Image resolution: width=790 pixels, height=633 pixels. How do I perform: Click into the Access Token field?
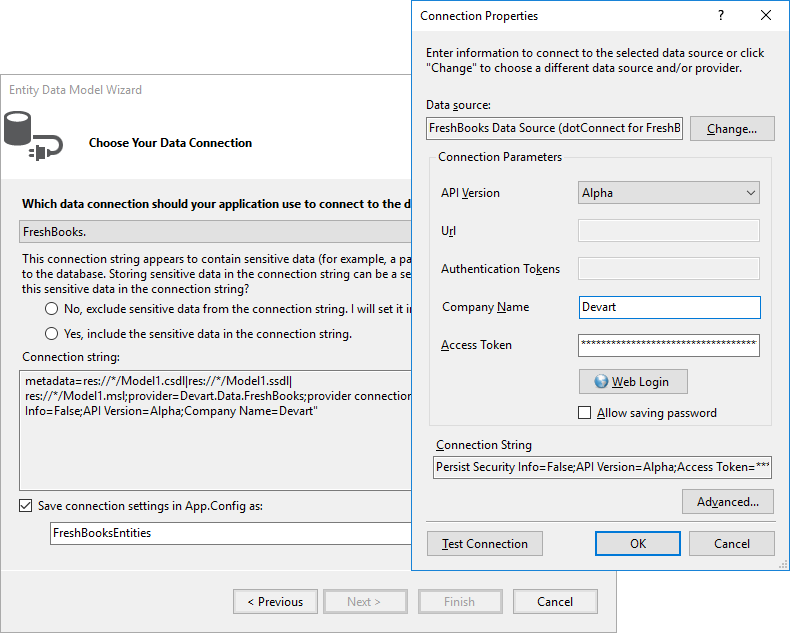click(x=669, y=345)
